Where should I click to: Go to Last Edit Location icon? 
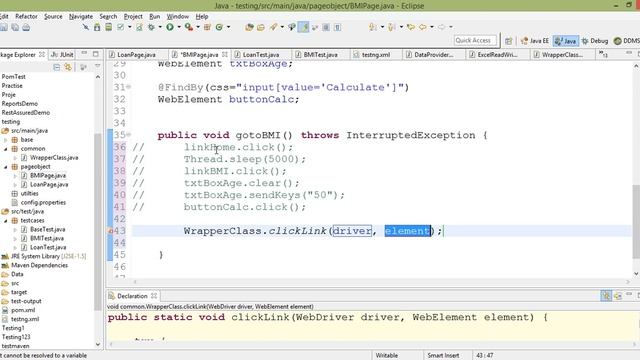411,27
